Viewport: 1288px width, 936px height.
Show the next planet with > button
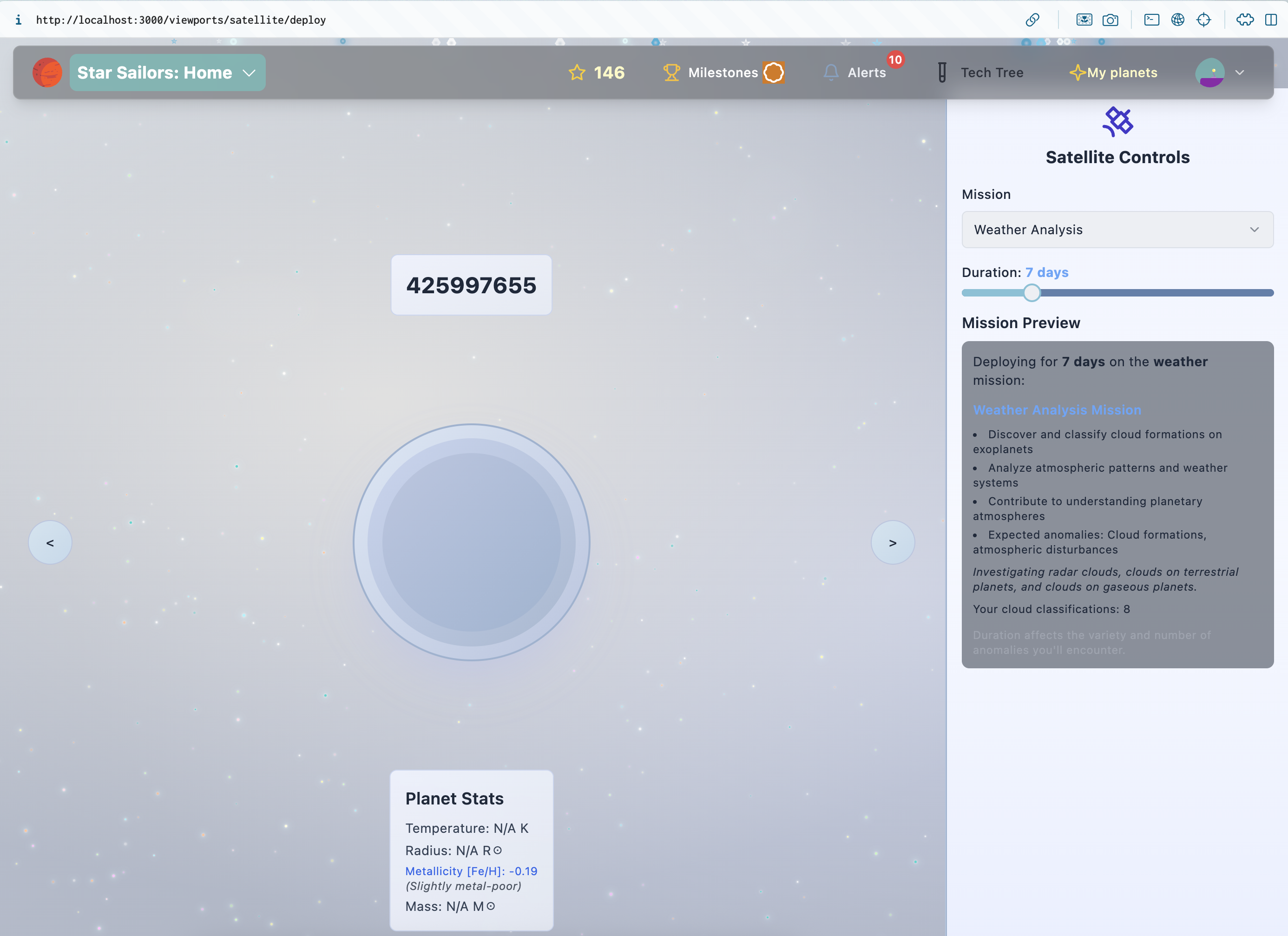892,542
